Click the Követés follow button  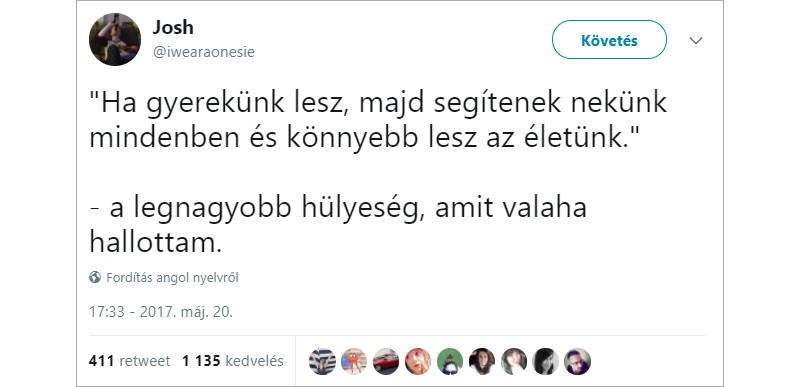click(x=609, y=40)
